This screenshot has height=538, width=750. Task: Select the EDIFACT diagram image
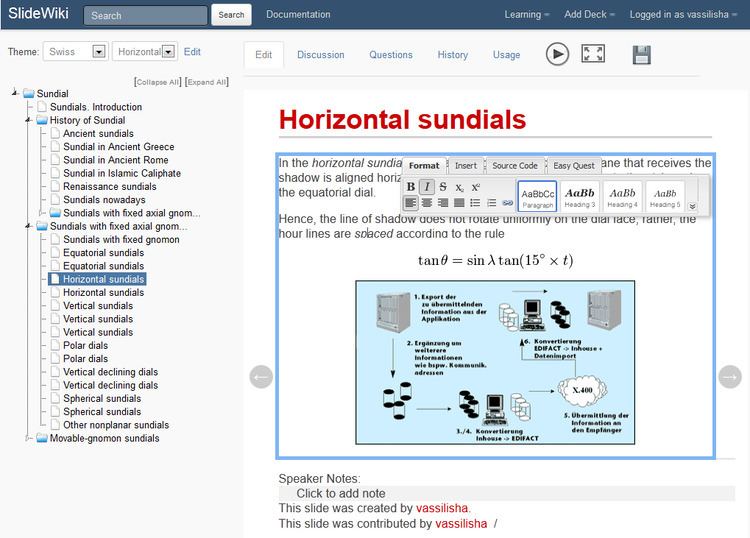pyautogui.click(x=495, y=362)
